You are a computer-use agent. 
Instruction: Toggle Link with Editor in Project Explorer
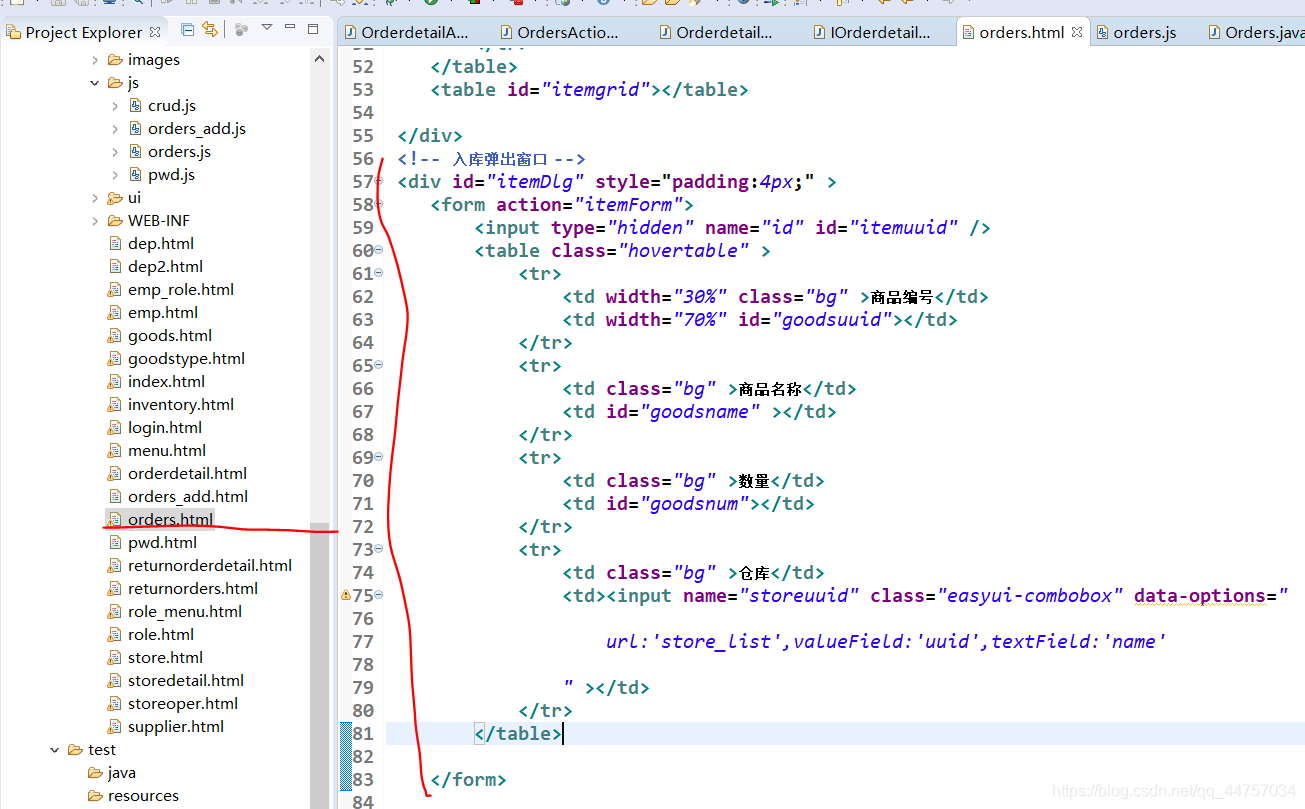click(210, 30)
